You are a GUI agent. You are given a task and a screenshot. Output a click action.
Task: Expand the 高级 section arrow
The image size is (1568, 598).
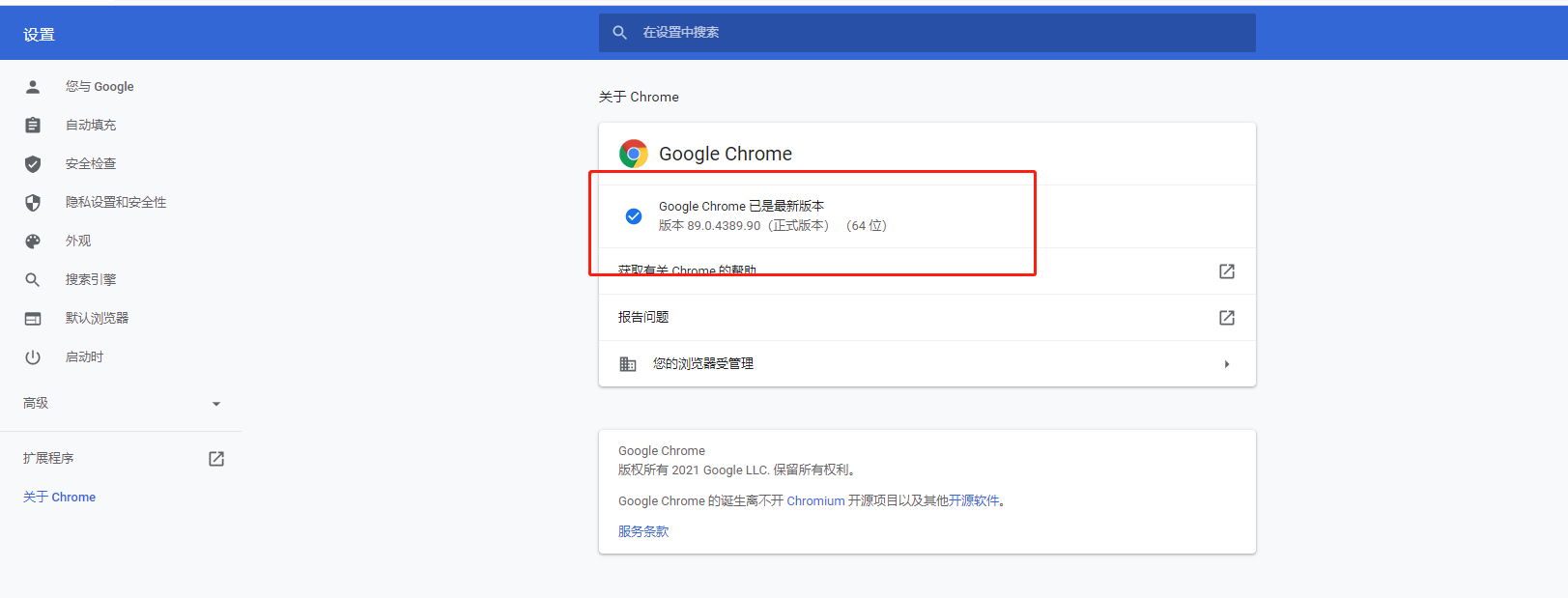coord(216,404)
